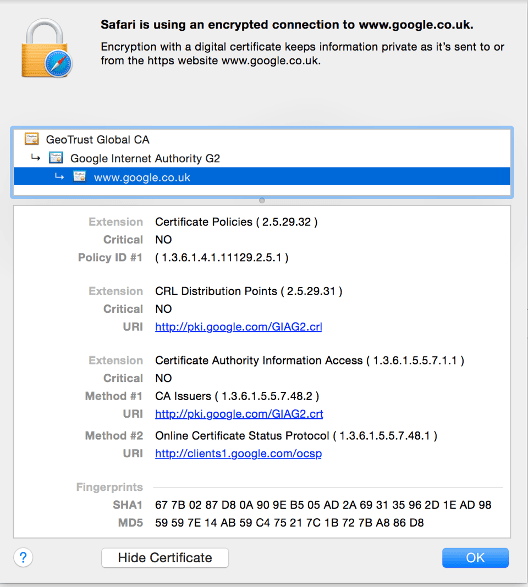The height and width of the screenshot is (587, 528).
Task: Click the Method #1 label
Action: tap(114, 396)
